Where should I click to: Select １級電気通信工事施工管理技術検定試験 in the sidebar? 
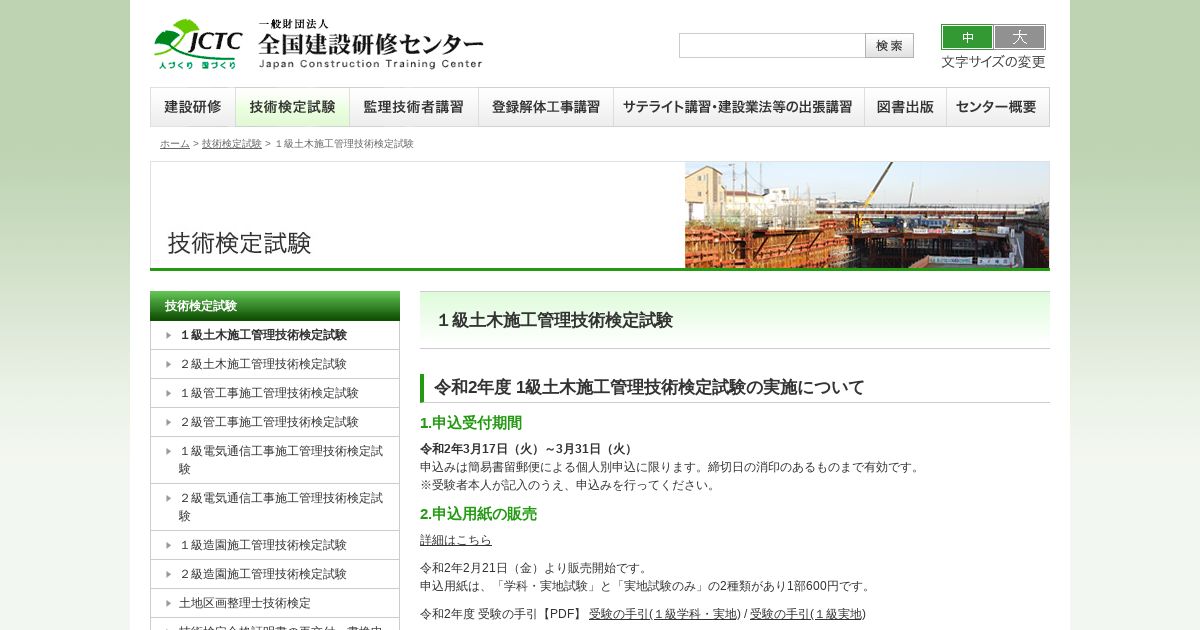[x=275, y=460]
